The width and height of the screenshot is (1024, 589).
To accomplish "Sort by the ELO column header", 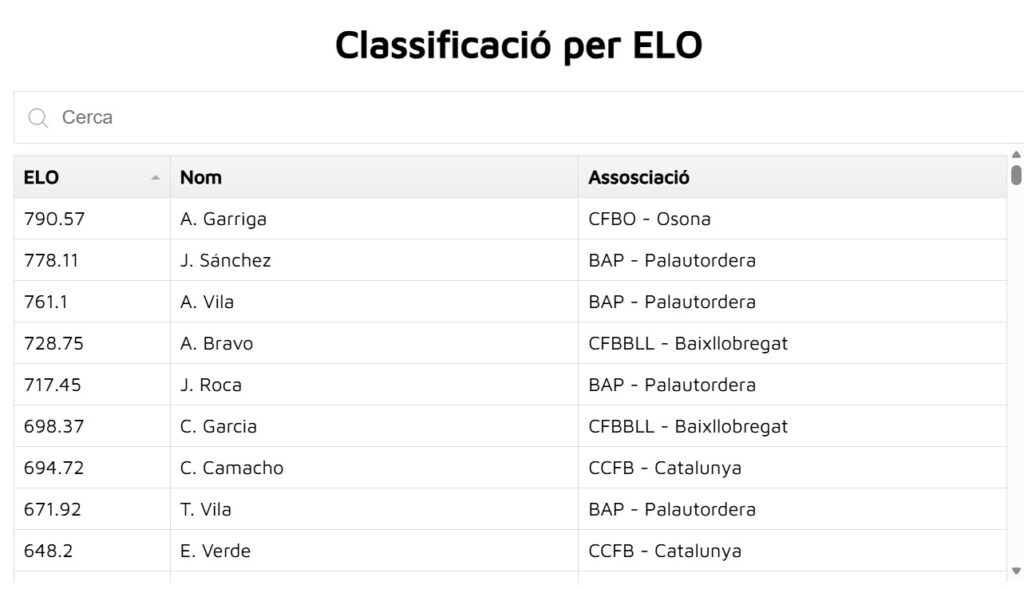I will coord(42,178).
